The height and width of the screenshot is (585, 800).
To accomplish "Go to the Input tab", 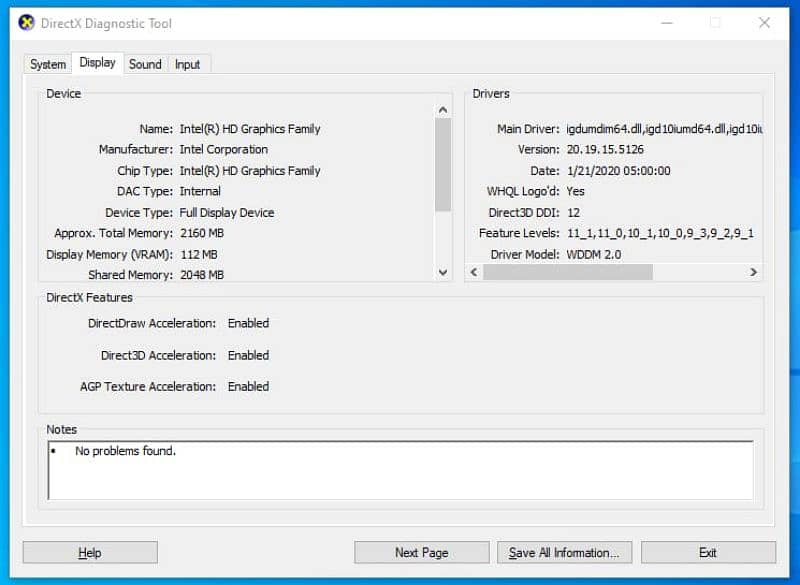I will click(187, 64).
